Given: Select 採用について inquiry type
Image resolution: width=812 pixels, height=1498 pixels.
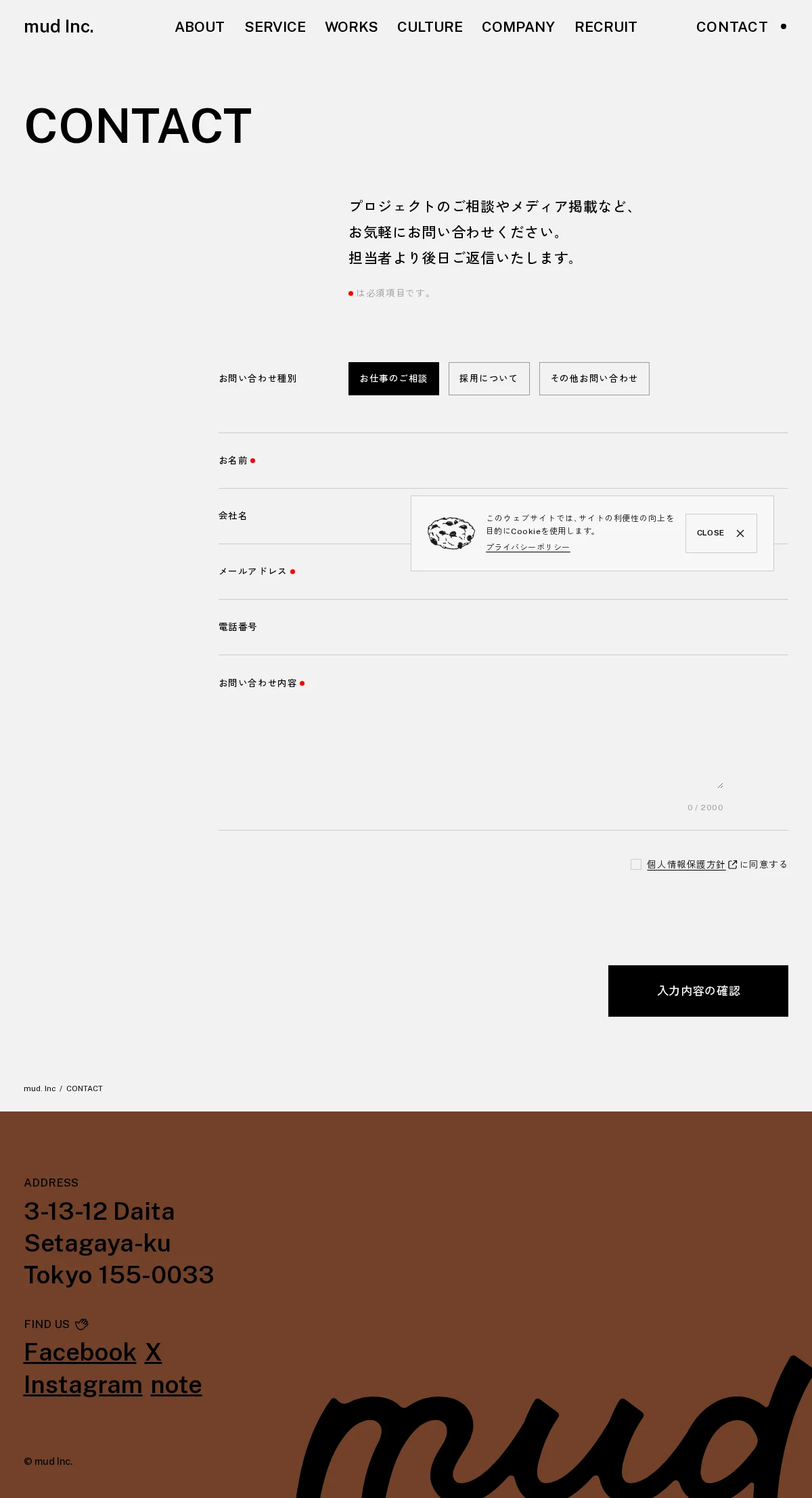Looking at the screenshot, I should [x=489, y=378].
